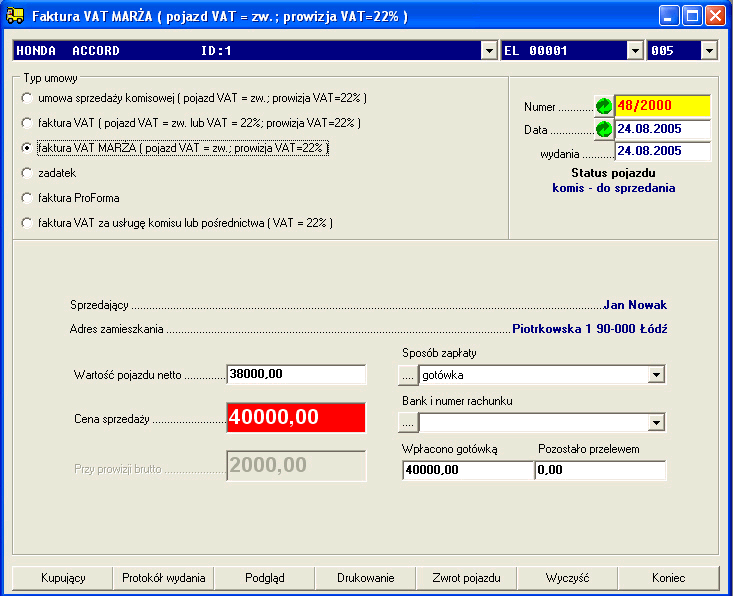Click the red Cena sprzedaży field
The width and height of the screenshot is (733, 596).
pos(296,418)
